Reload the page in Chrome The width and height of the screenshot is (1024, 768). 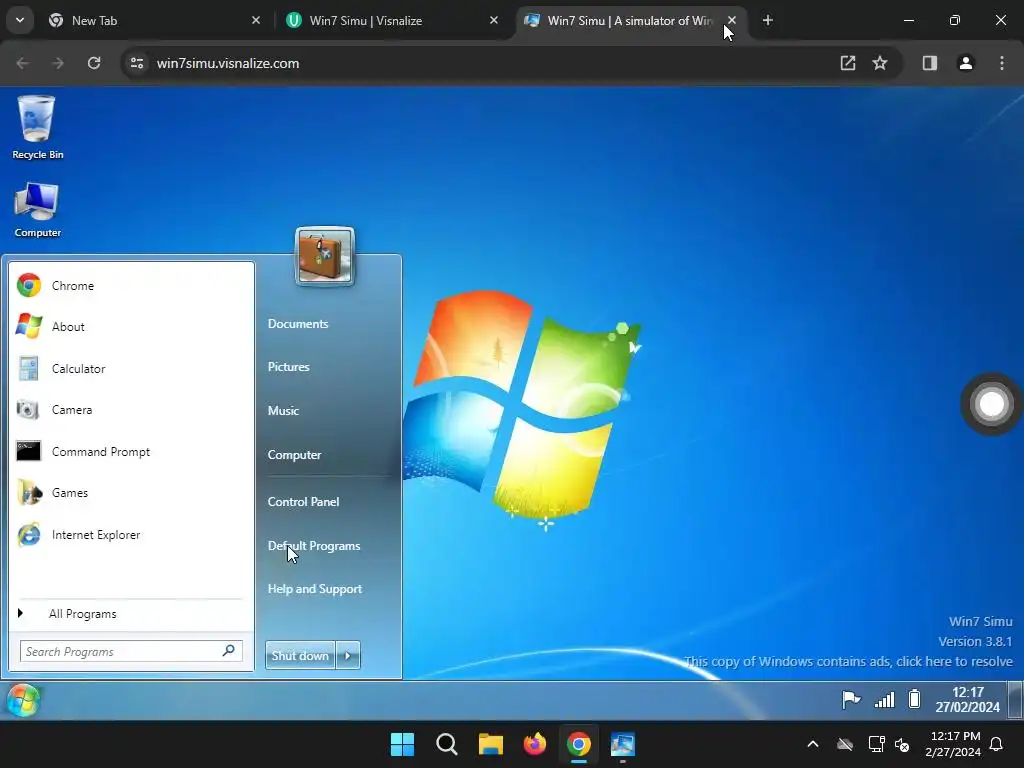(94, 63)
